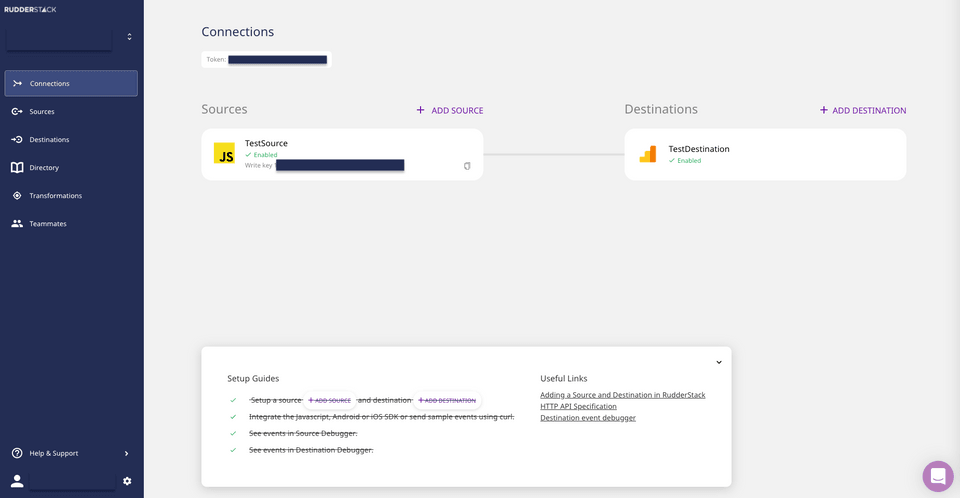The height and width of the screenshot is (498, 960).
Task: Open HTTP API Specification link
Action: point(578,406)
